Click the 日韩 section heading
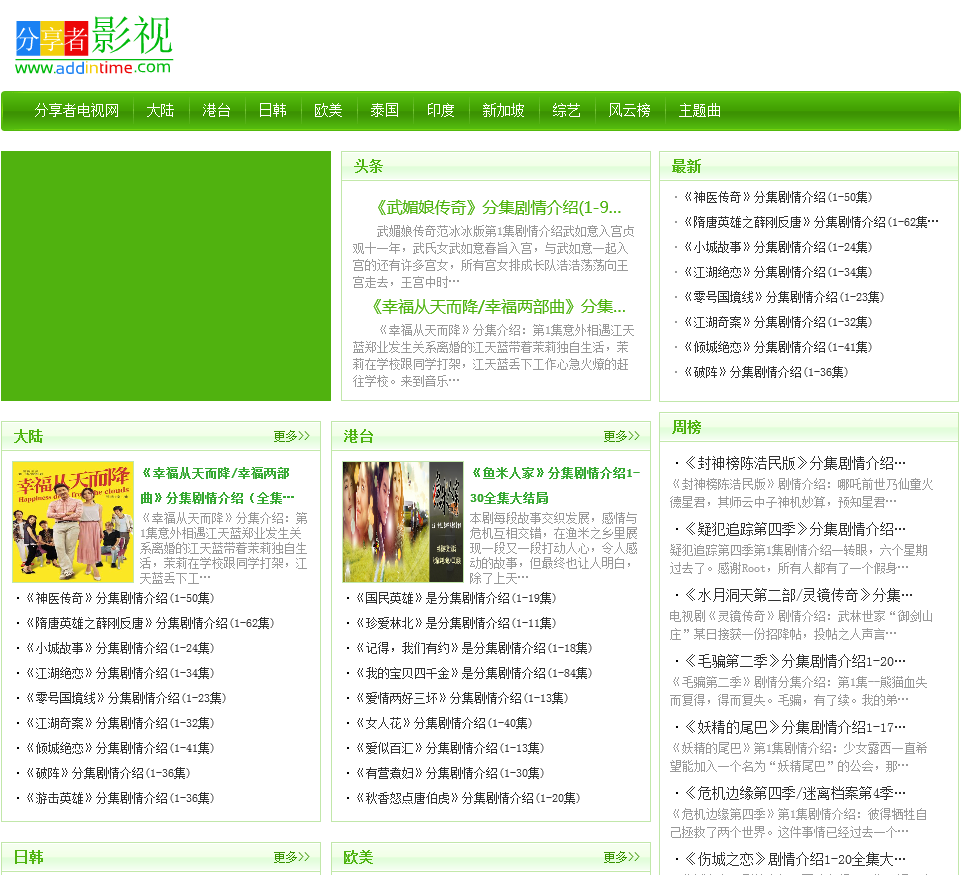962x875 pixels. click(28, 857)
